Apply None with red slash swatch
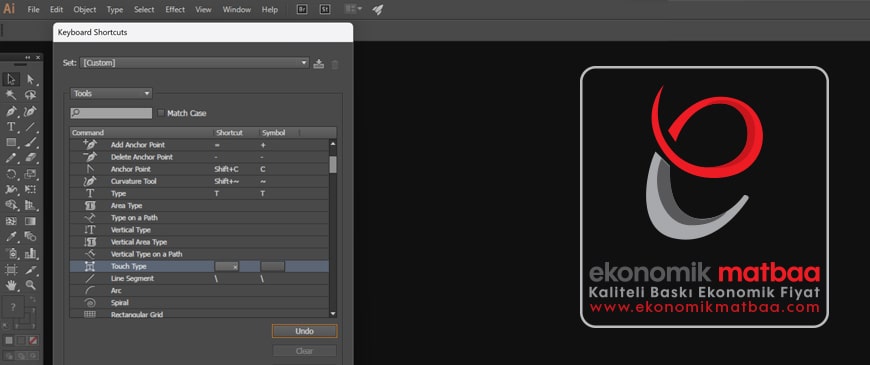The image size is (870, 365). (x=33, y=340)
